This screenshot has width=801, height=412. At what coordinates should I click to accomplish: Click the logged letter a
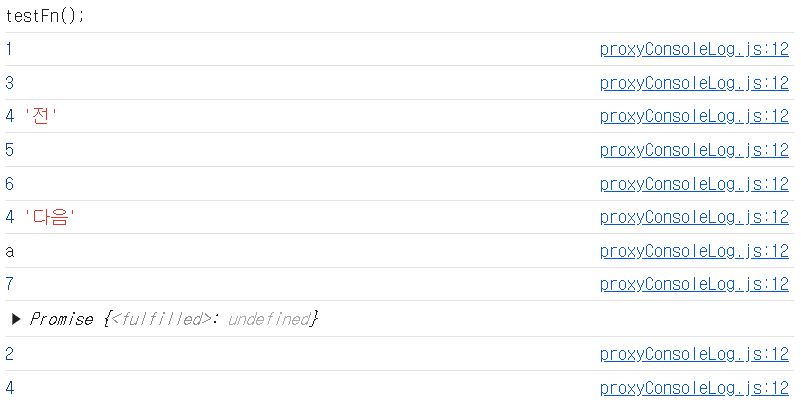(10, 252)
